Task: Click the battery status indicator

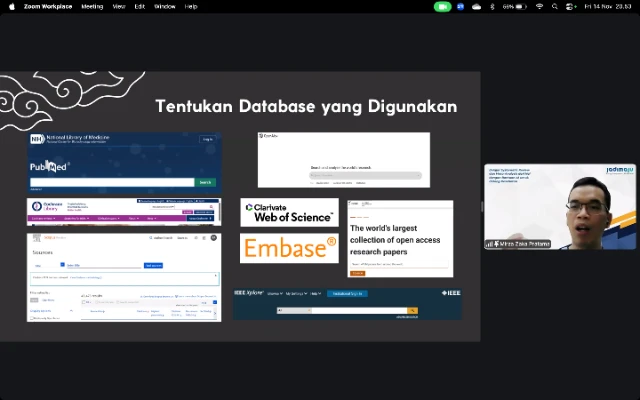Action: [x=515, y=7]
